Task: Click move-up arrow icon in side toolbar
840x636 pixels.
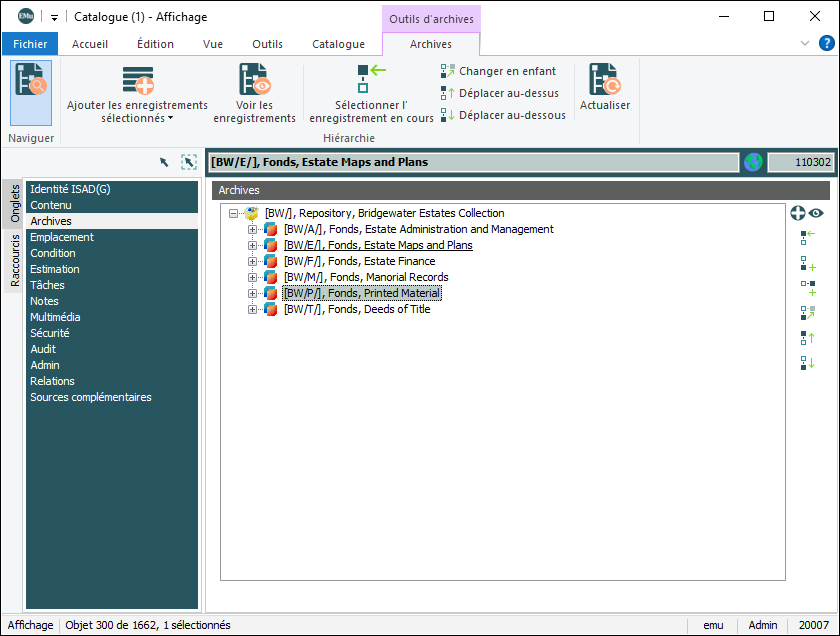Action: point(808,338)
